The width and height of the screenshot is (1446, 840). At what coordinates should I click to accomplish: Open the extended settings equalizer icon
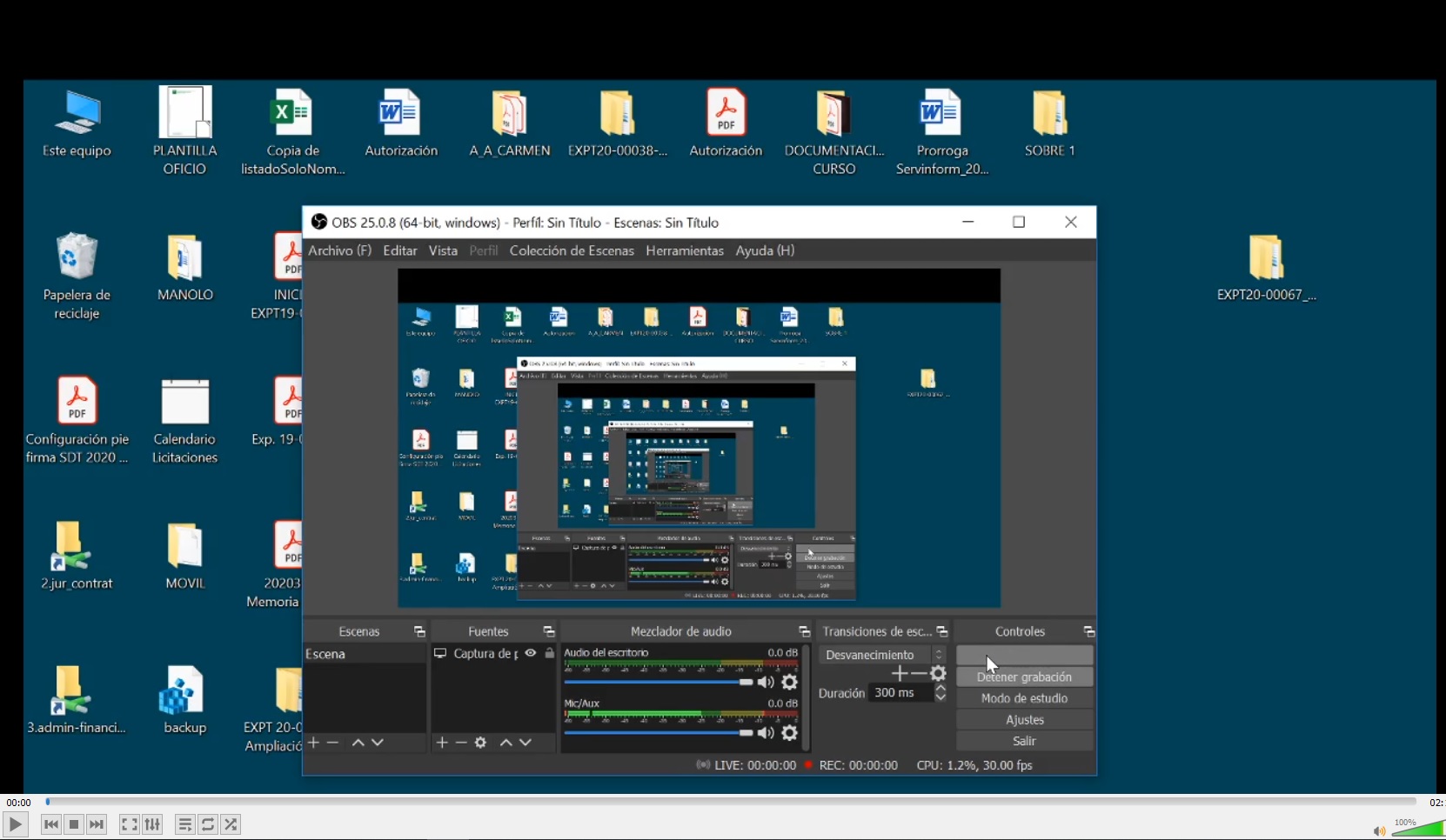pos(152,824)
